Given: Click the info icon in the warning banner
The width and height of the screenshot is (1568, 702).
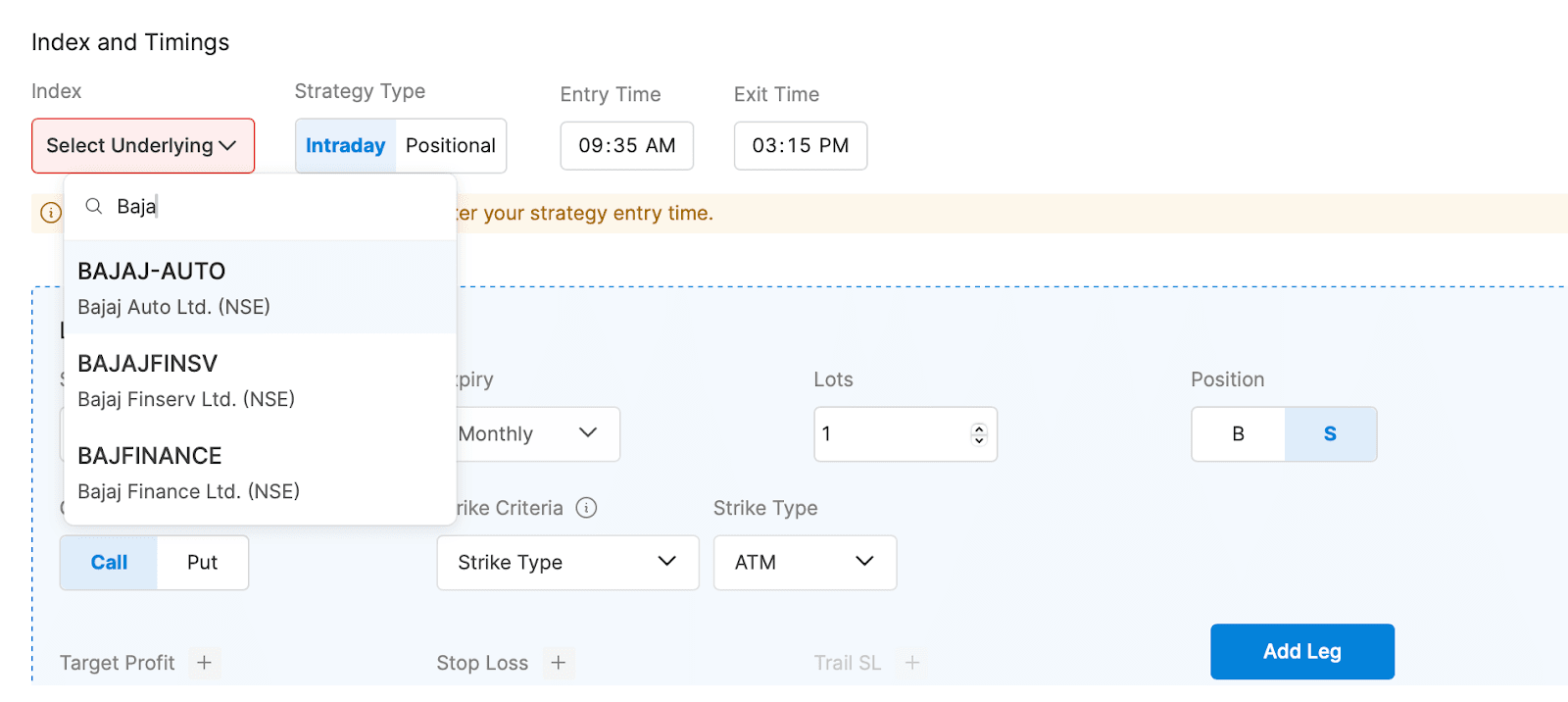Looking at the screenshot, I should [x=49, y=213].
